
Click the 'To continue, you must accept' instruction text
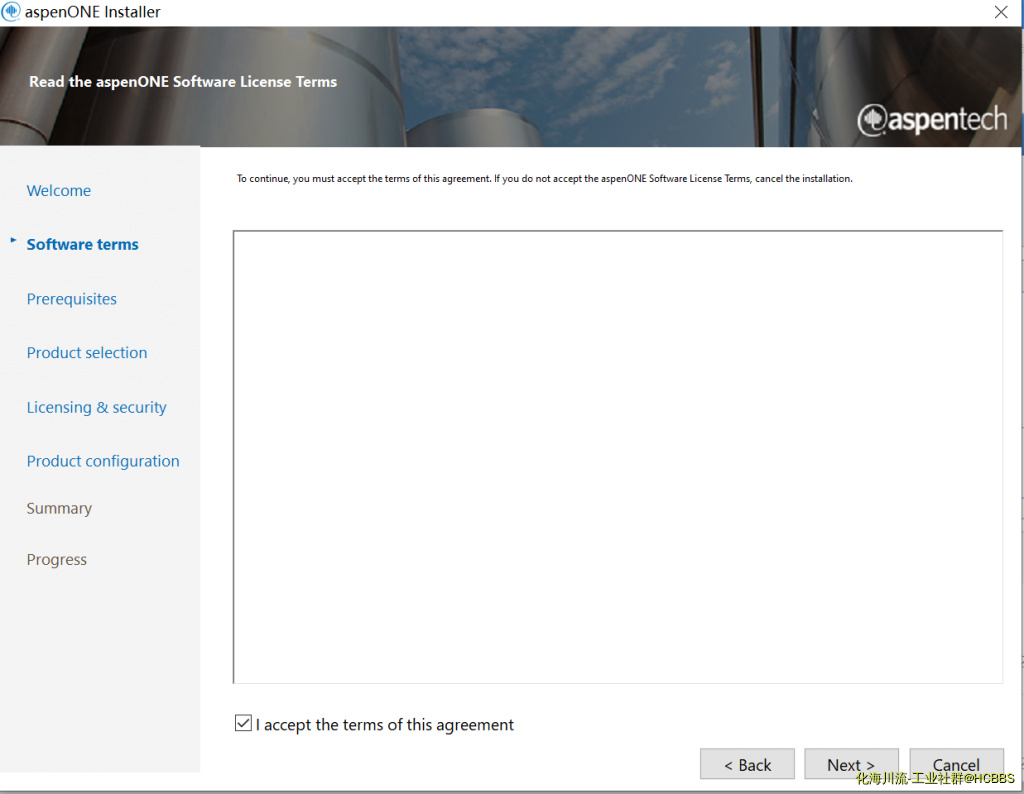click(545, 178)
